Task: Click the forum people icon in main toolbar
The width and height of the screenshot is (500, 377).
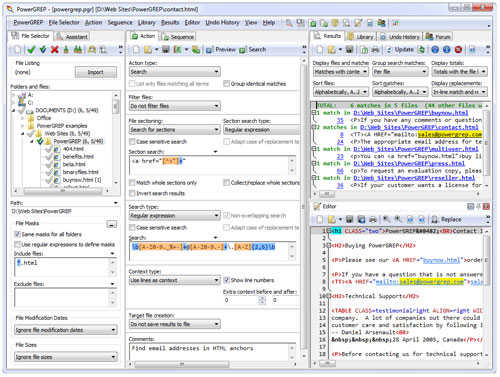Action: [382, 23]
